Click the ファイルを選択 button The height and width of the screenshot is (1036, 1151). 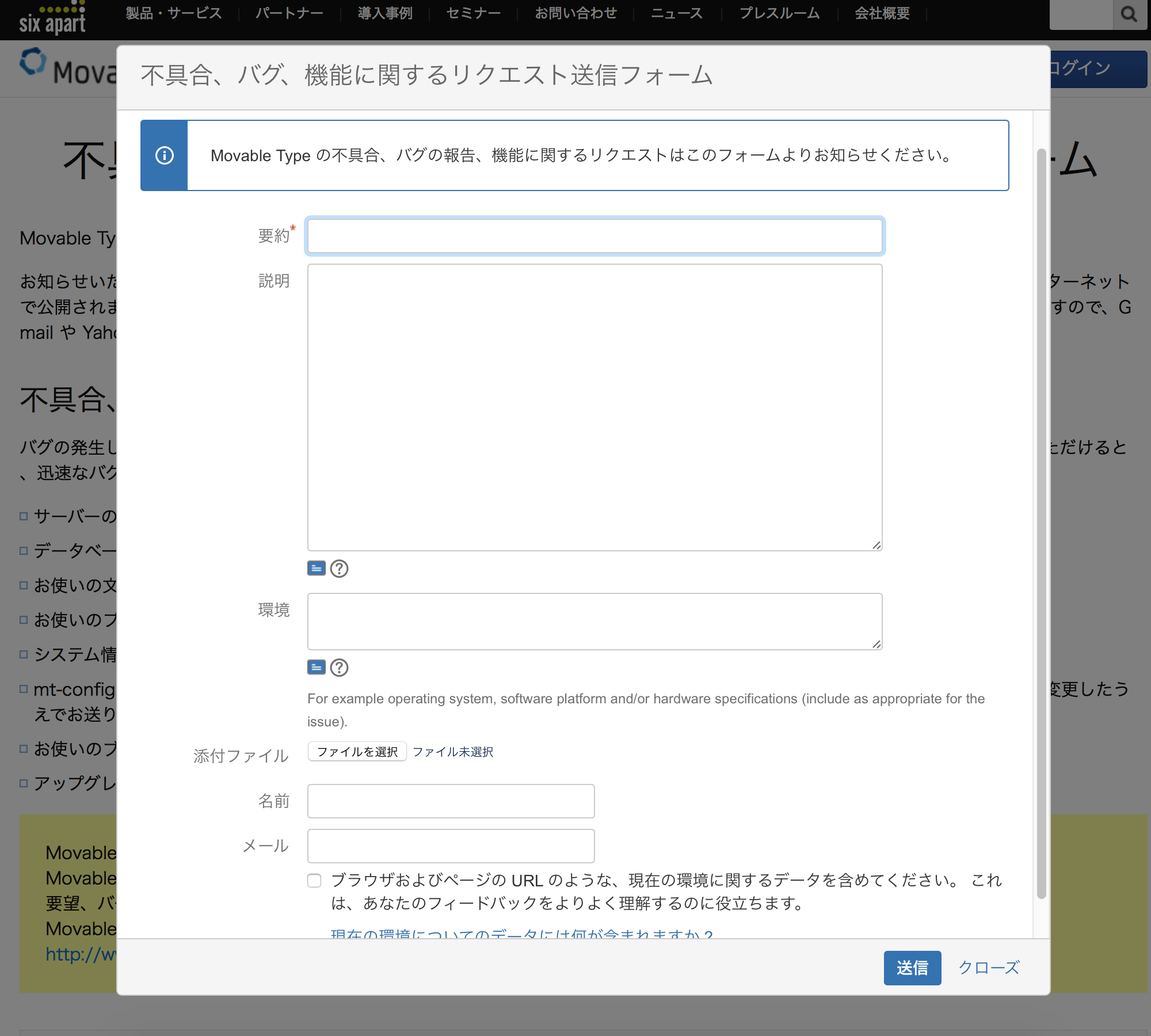click(357, 752)
